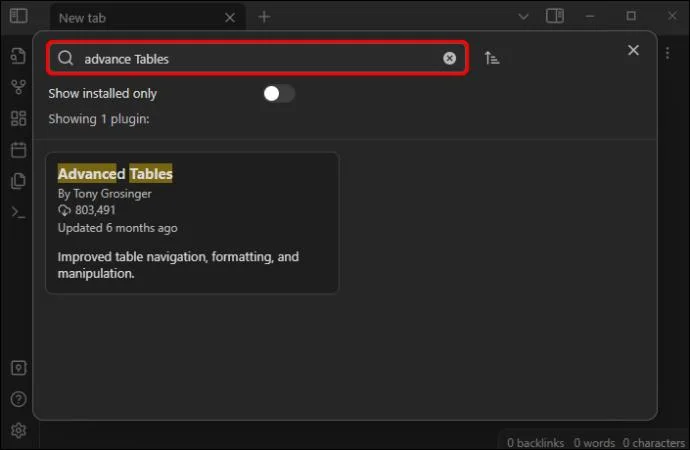Clear the plugin search text
The height and width of the screenshot is (450, 690).
[449, 58]
